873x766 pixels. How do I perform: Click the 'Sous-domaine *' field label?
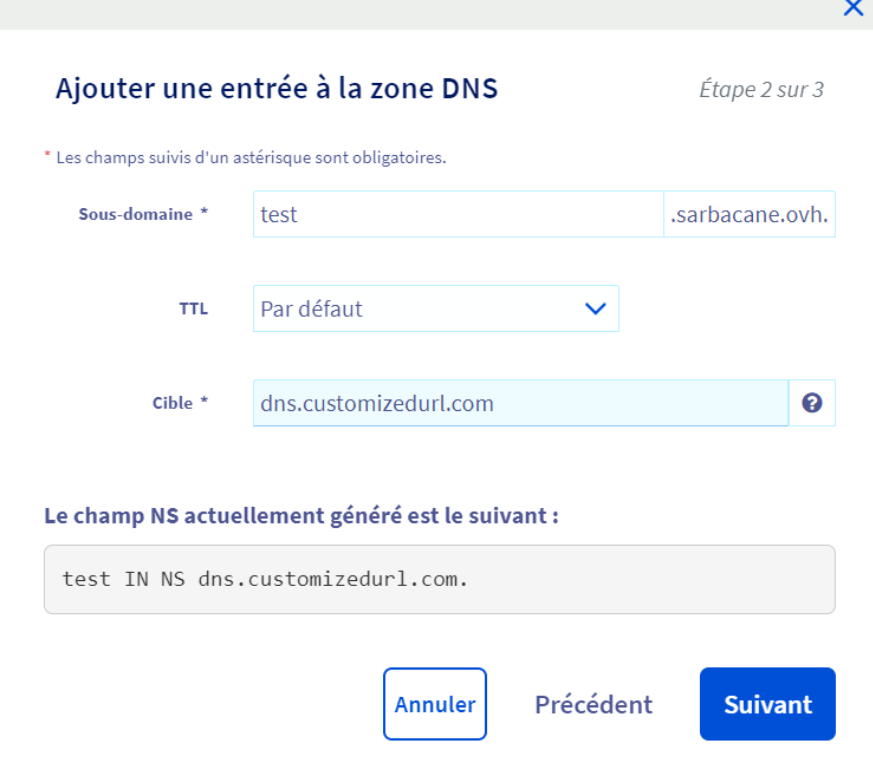coord(143,214)
